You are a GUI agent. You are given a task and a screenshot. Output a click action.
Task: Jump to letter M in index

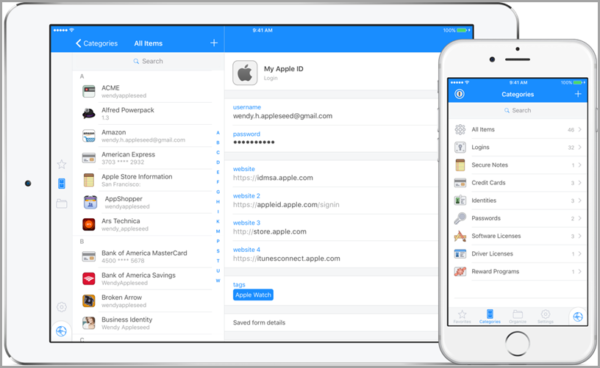218,231
